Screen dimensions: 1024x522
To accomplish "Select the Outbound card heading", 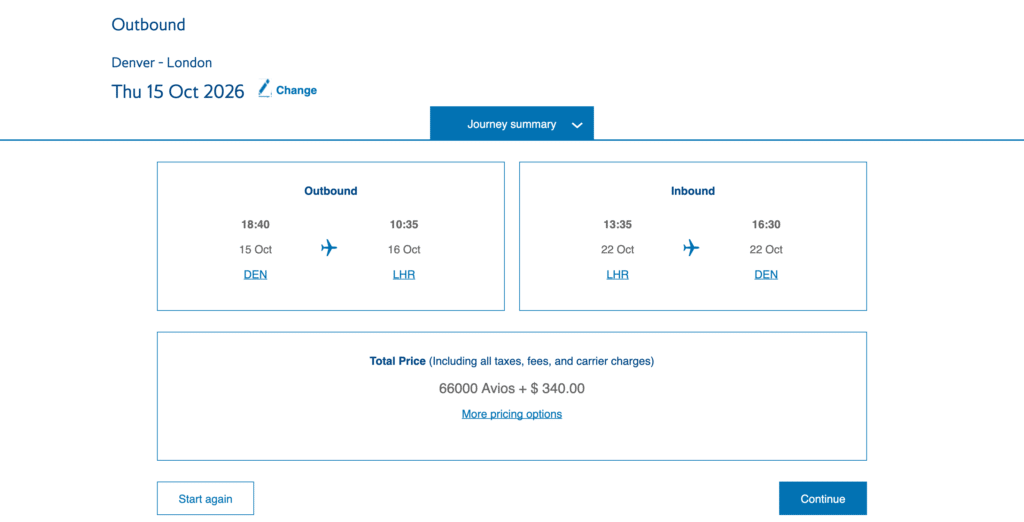I will pyautogui.click(x=330, y=191).
